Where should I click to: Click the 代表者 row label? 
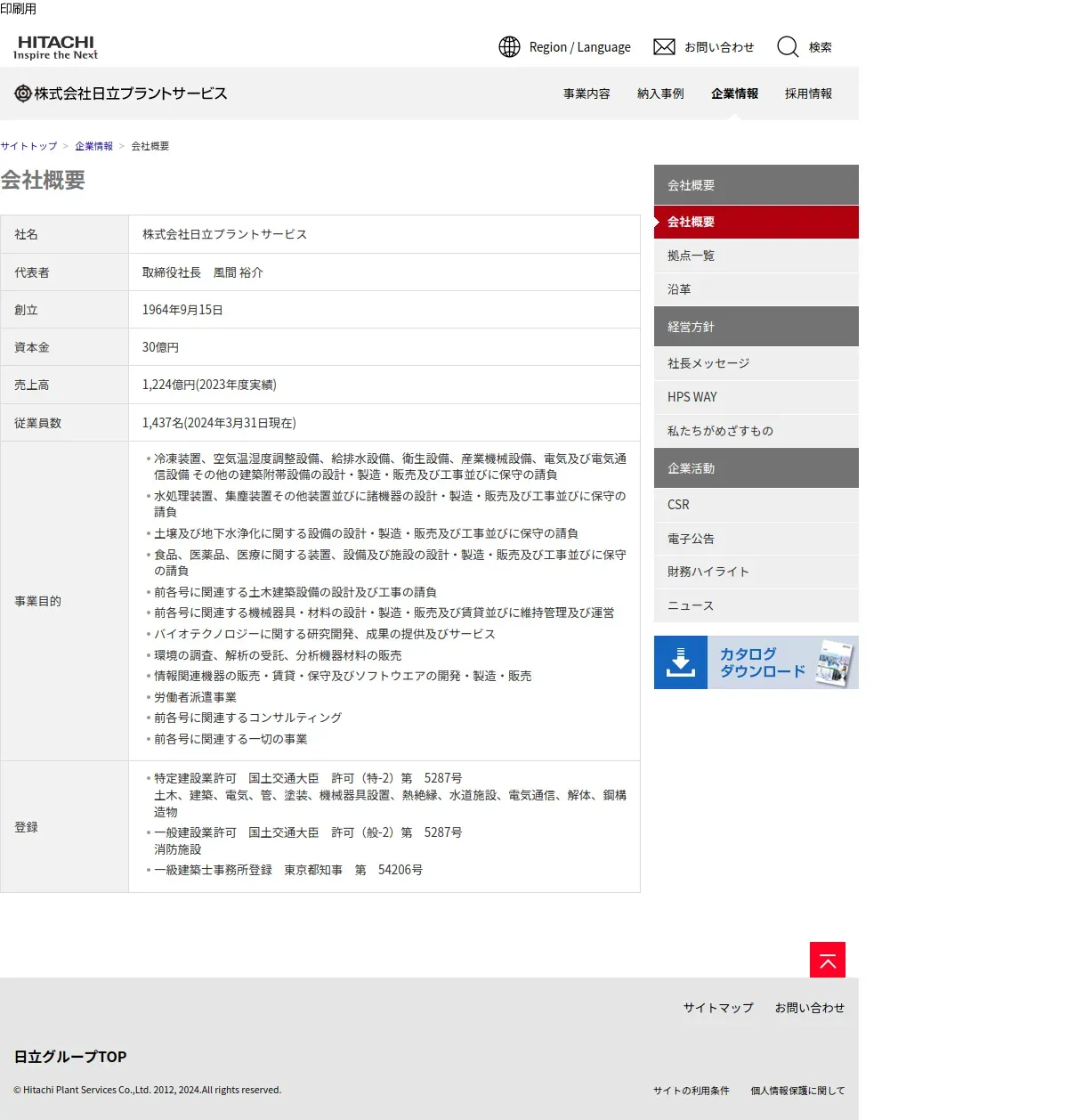32,272
